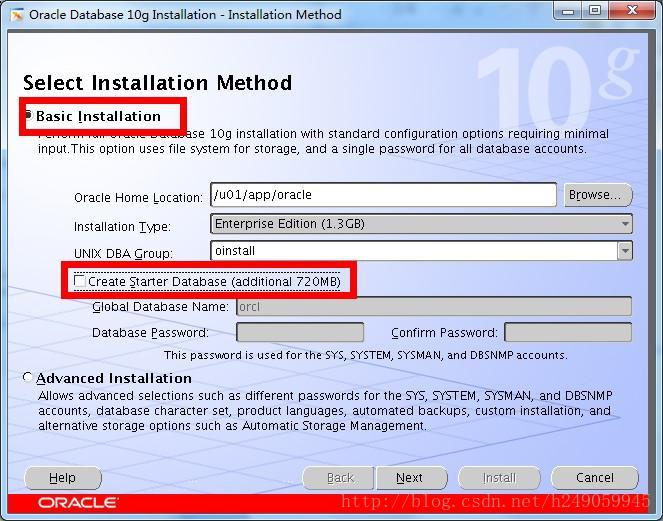663x521 pixels.
Task: Click the 'Installation Type:' label
Action: [122, 227]
